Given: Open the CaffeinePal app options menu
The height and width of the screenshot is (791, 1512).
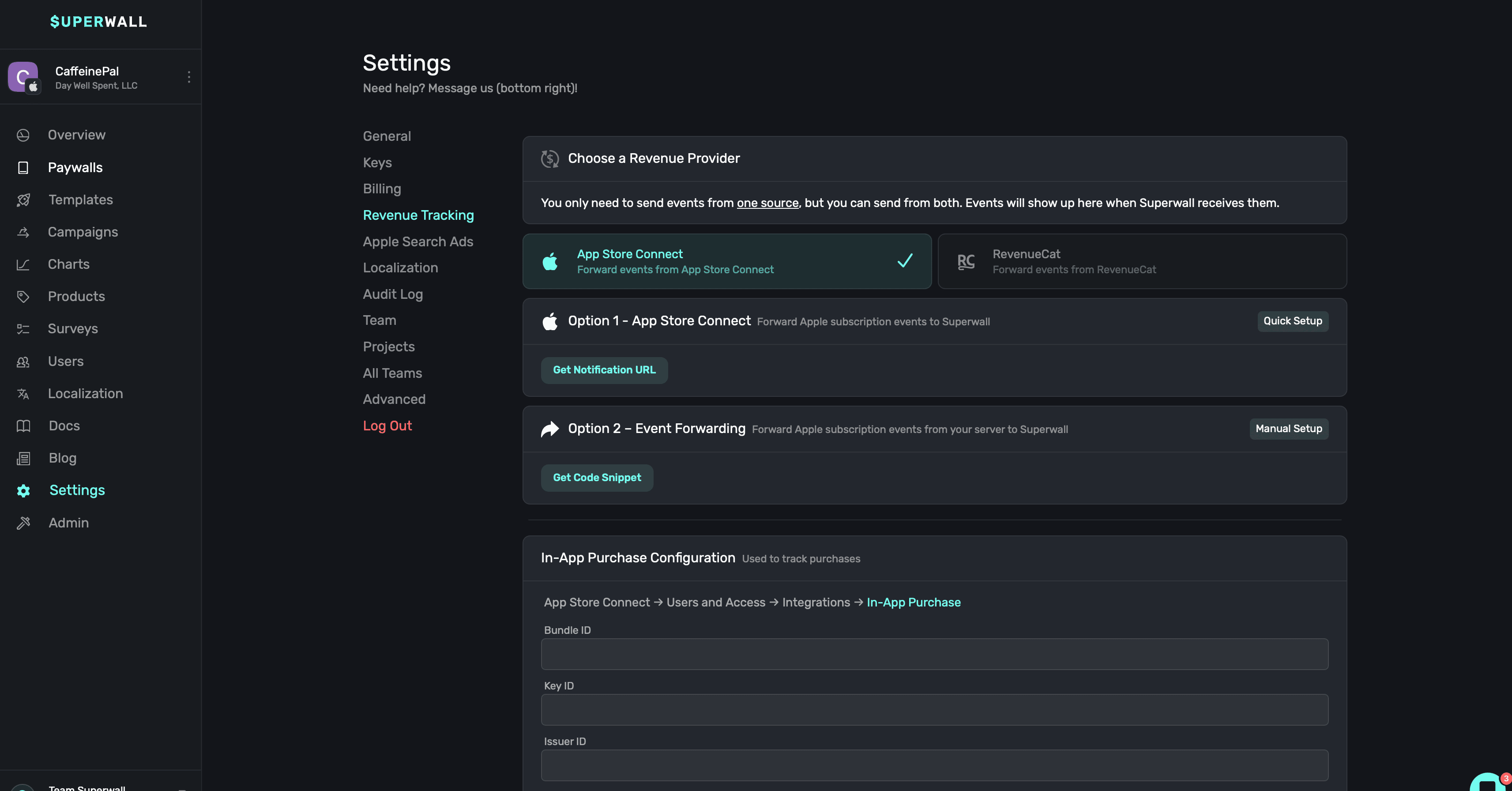Looking at the screenshot, I should (188, 77).
